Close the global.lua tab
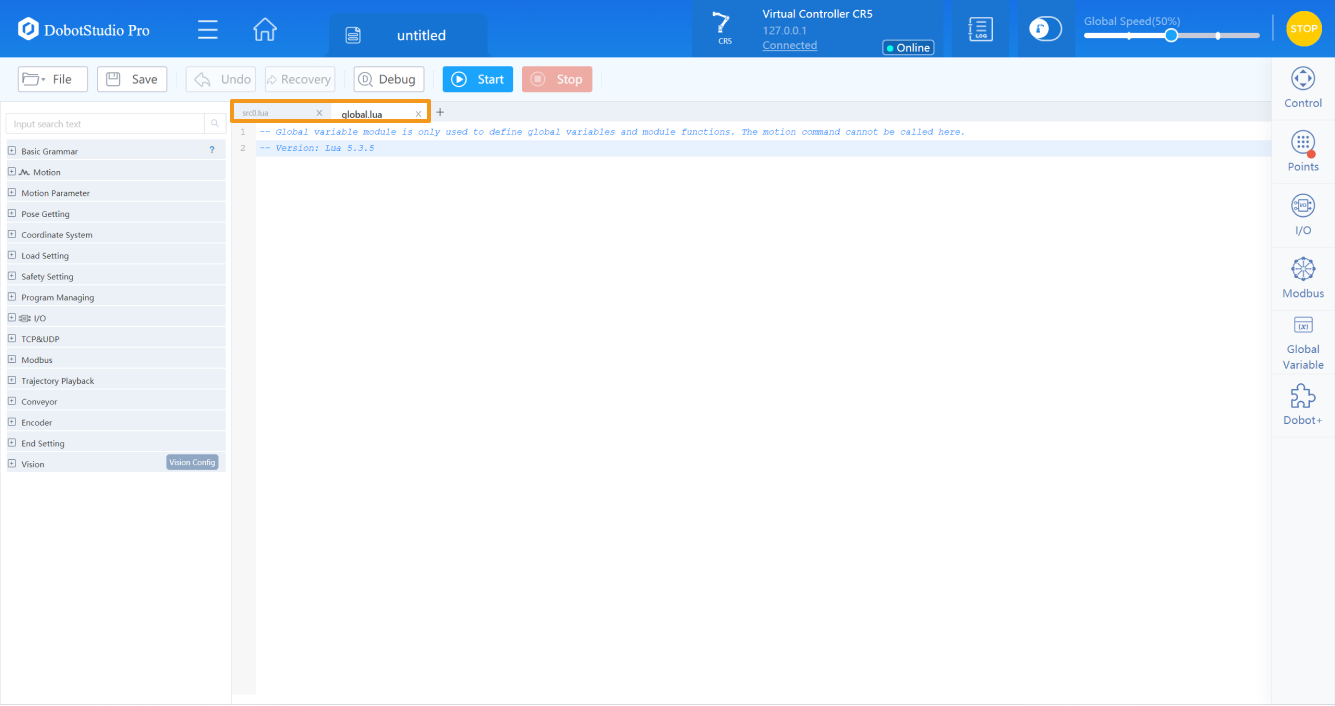This screenshot has width=1335, height=706. coord(418,114)
